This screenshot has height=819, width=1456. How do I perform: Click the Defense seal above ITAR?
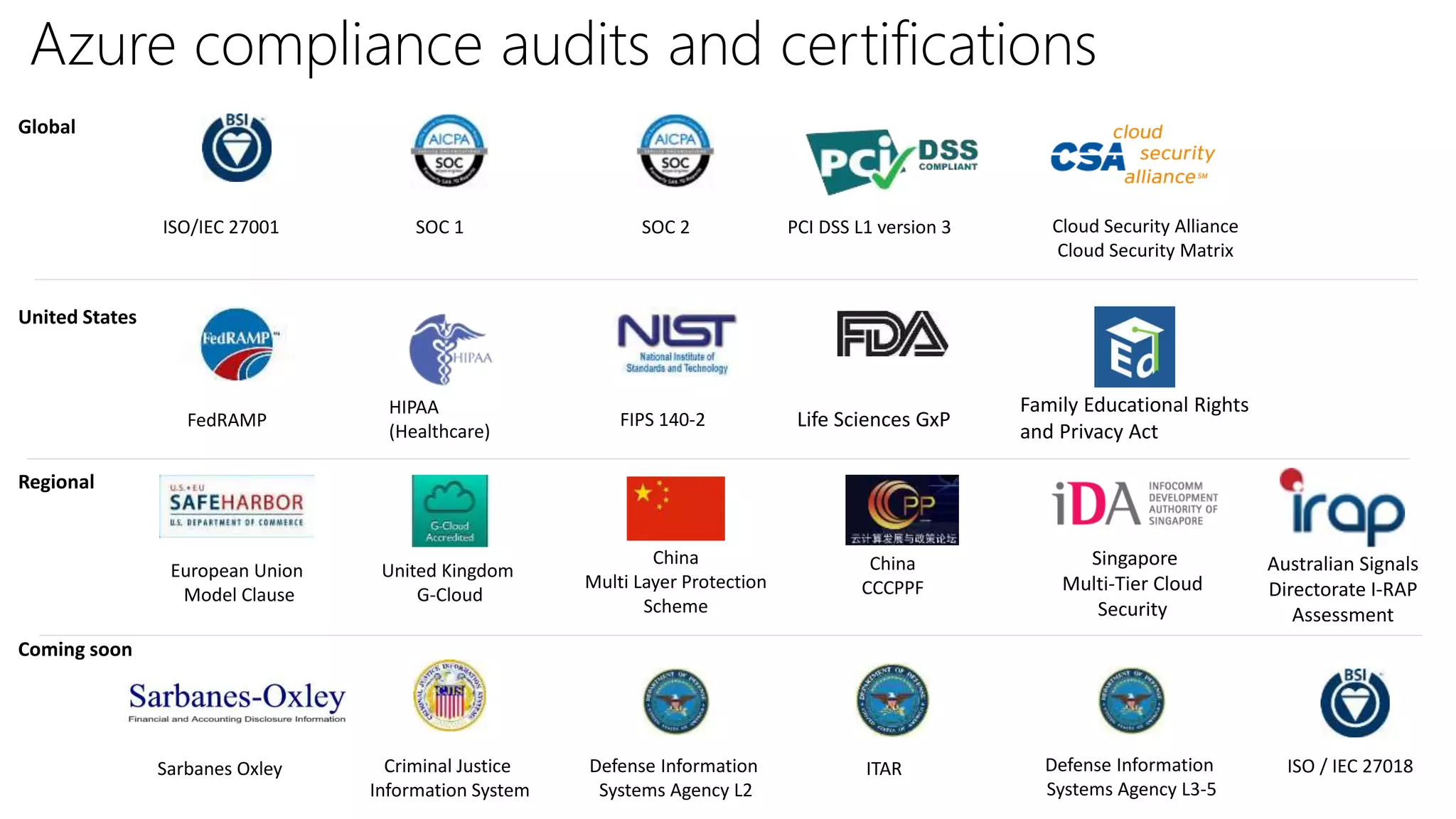click(892, 700)
